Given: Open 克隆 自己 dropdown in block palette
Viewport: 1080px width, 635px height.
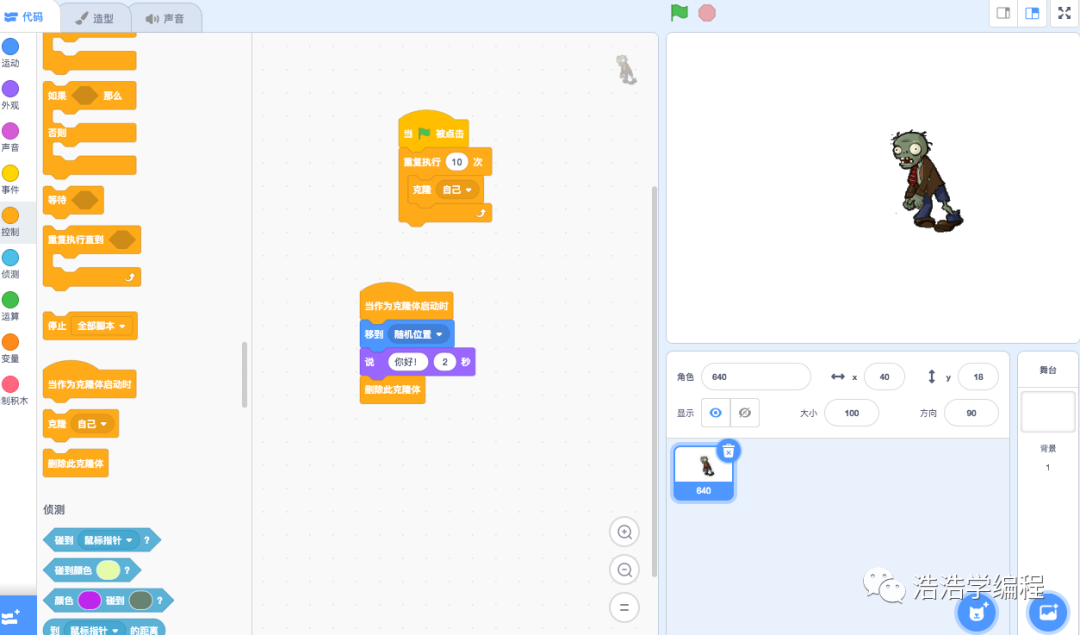Looking at the screenshot, I should [92, 424].
